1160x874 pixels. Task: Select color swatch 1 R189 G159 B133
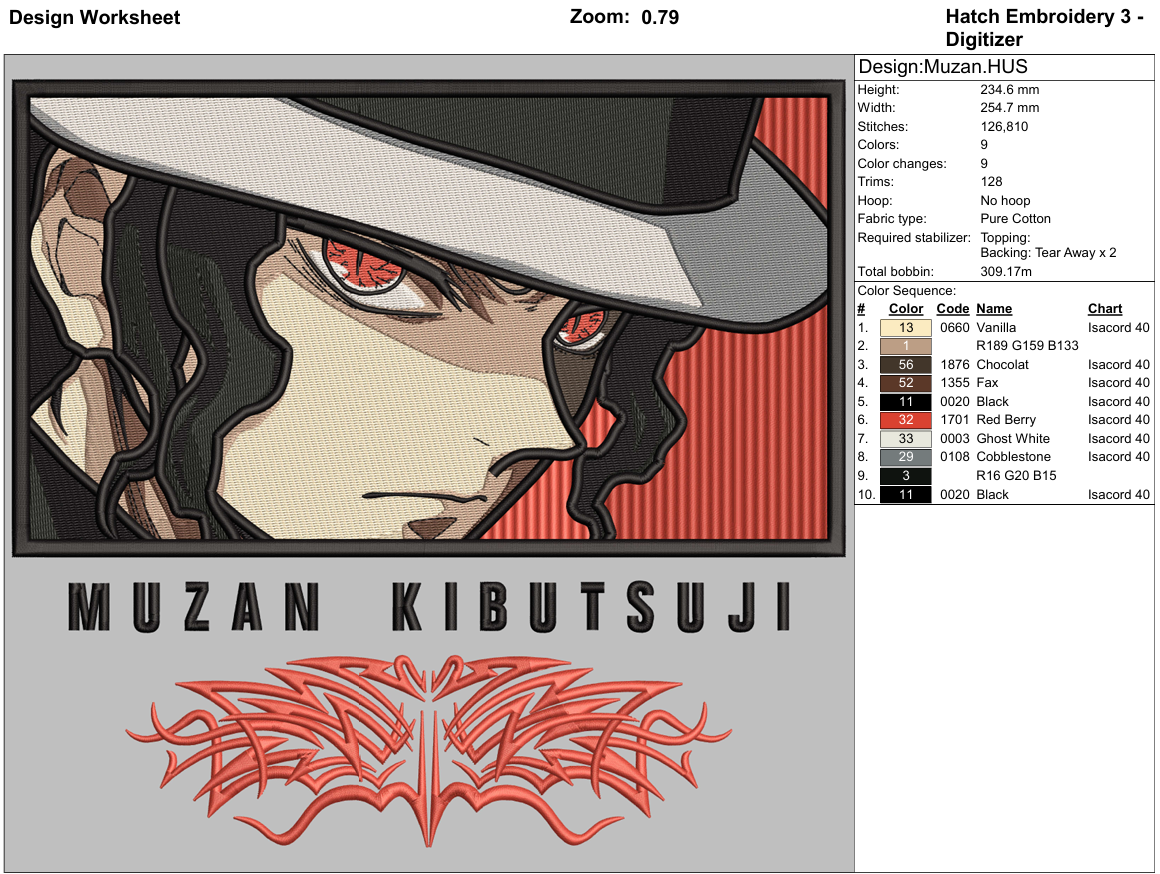(x=906, y=346)
